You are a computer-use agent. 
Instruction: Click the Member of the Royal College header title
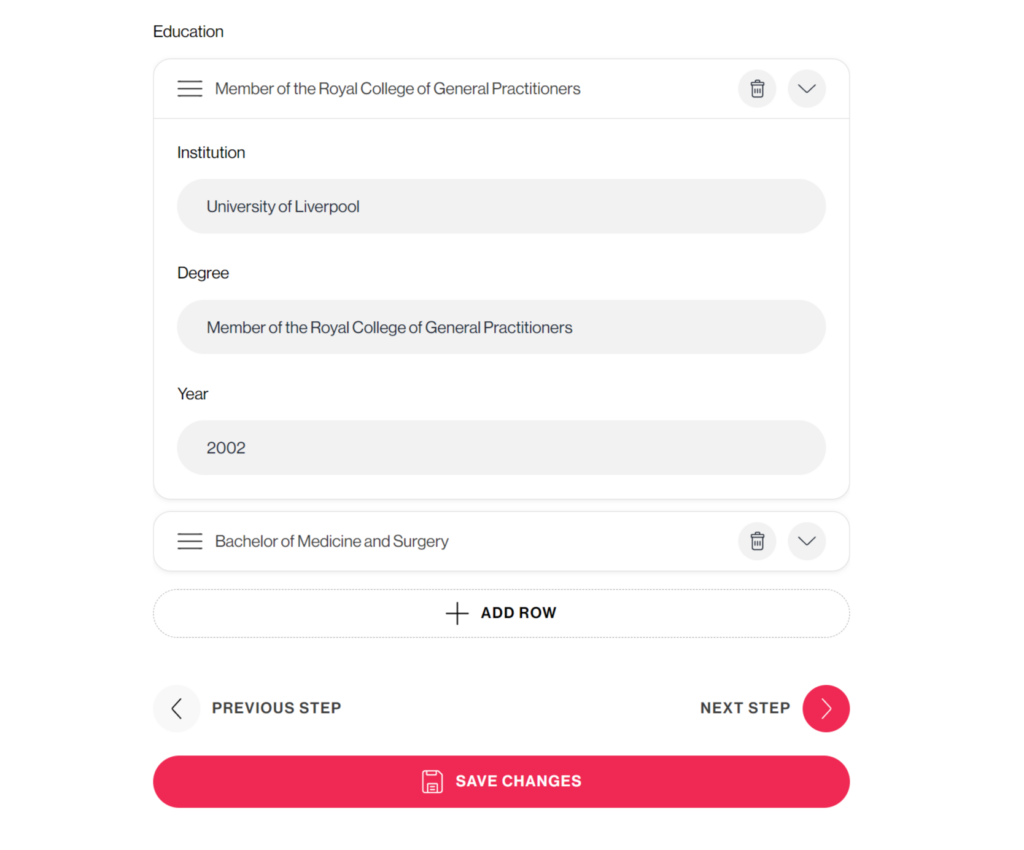397,89
